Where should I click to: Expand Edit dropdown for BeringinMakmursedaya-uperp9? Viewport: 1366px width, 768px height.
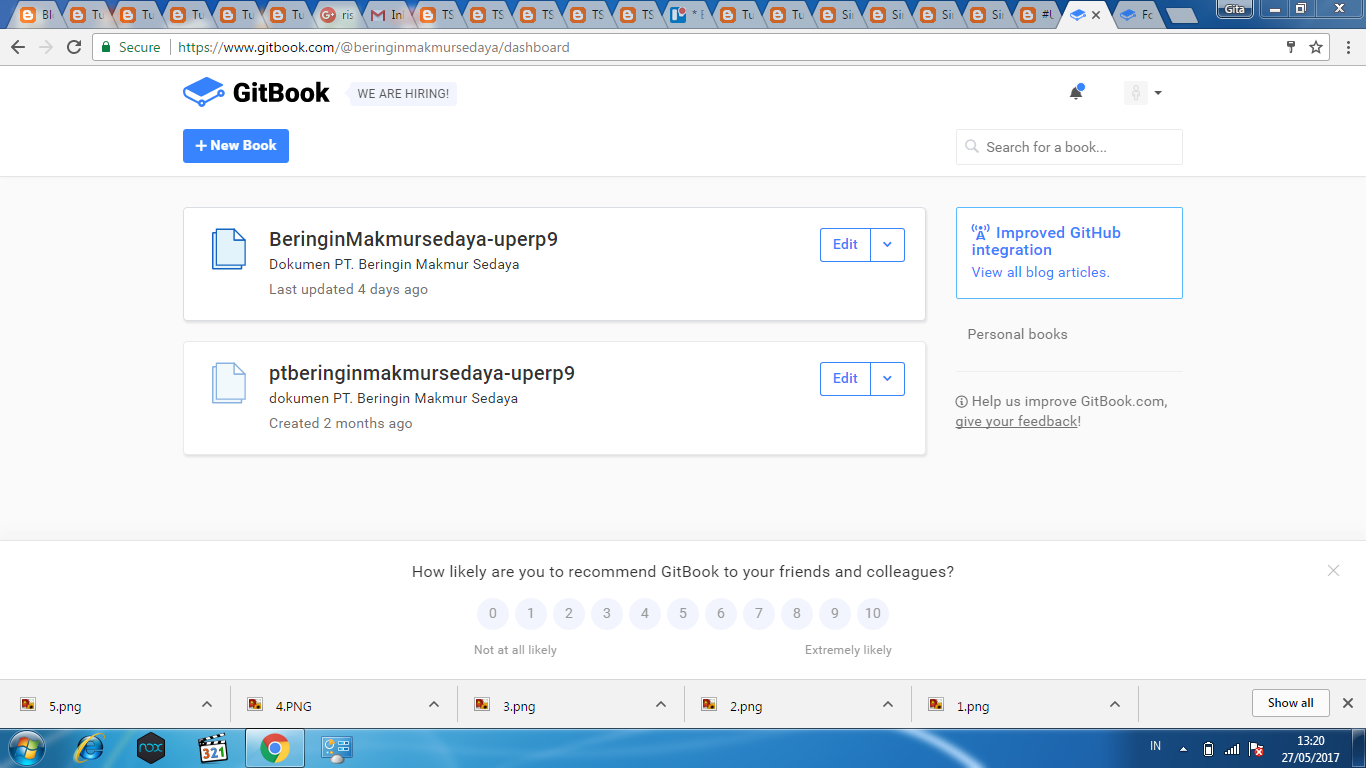click(887, 245)
